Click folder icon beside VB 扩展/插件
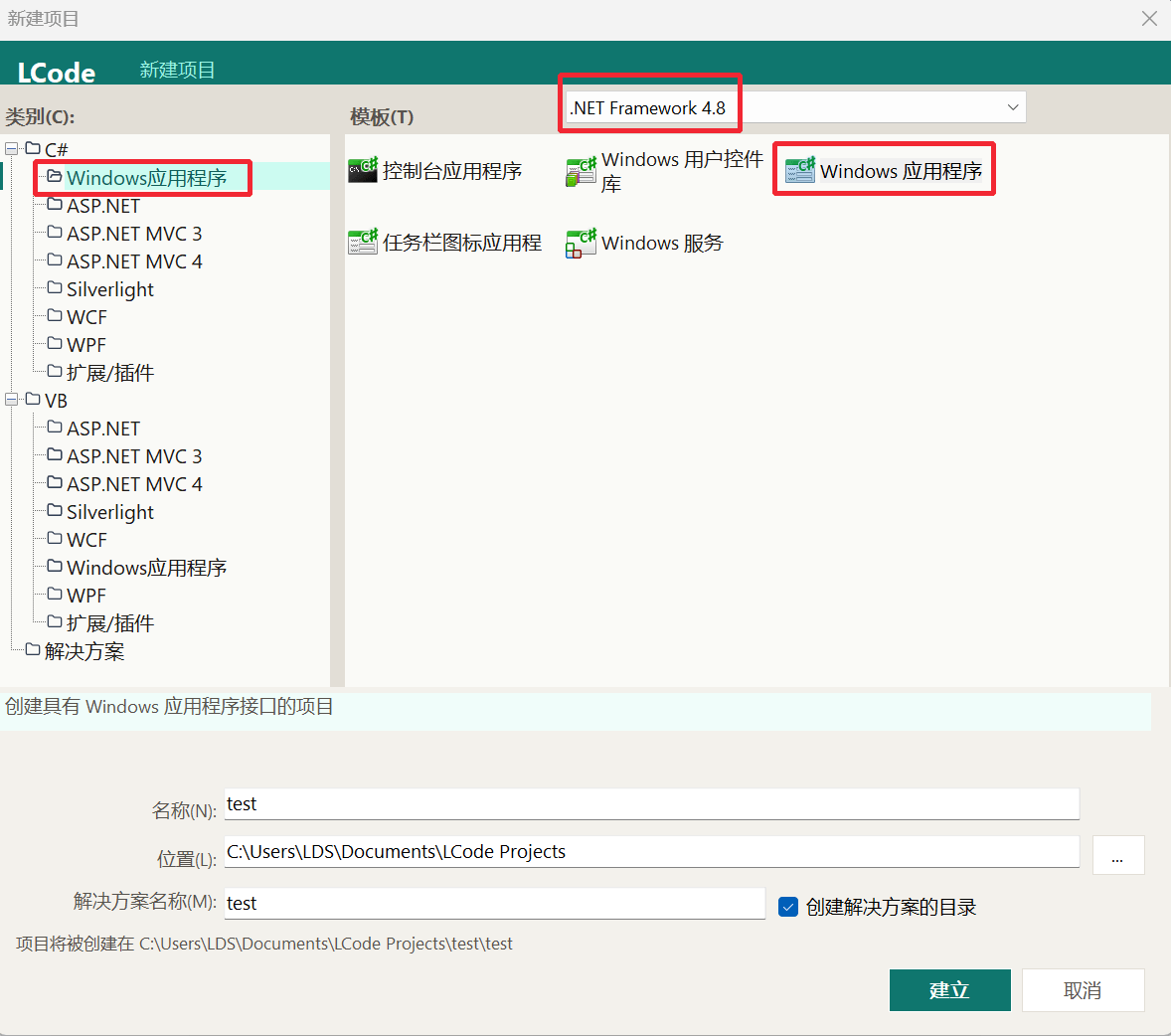Screen dimensions: 1171x1036 point(55,621)
